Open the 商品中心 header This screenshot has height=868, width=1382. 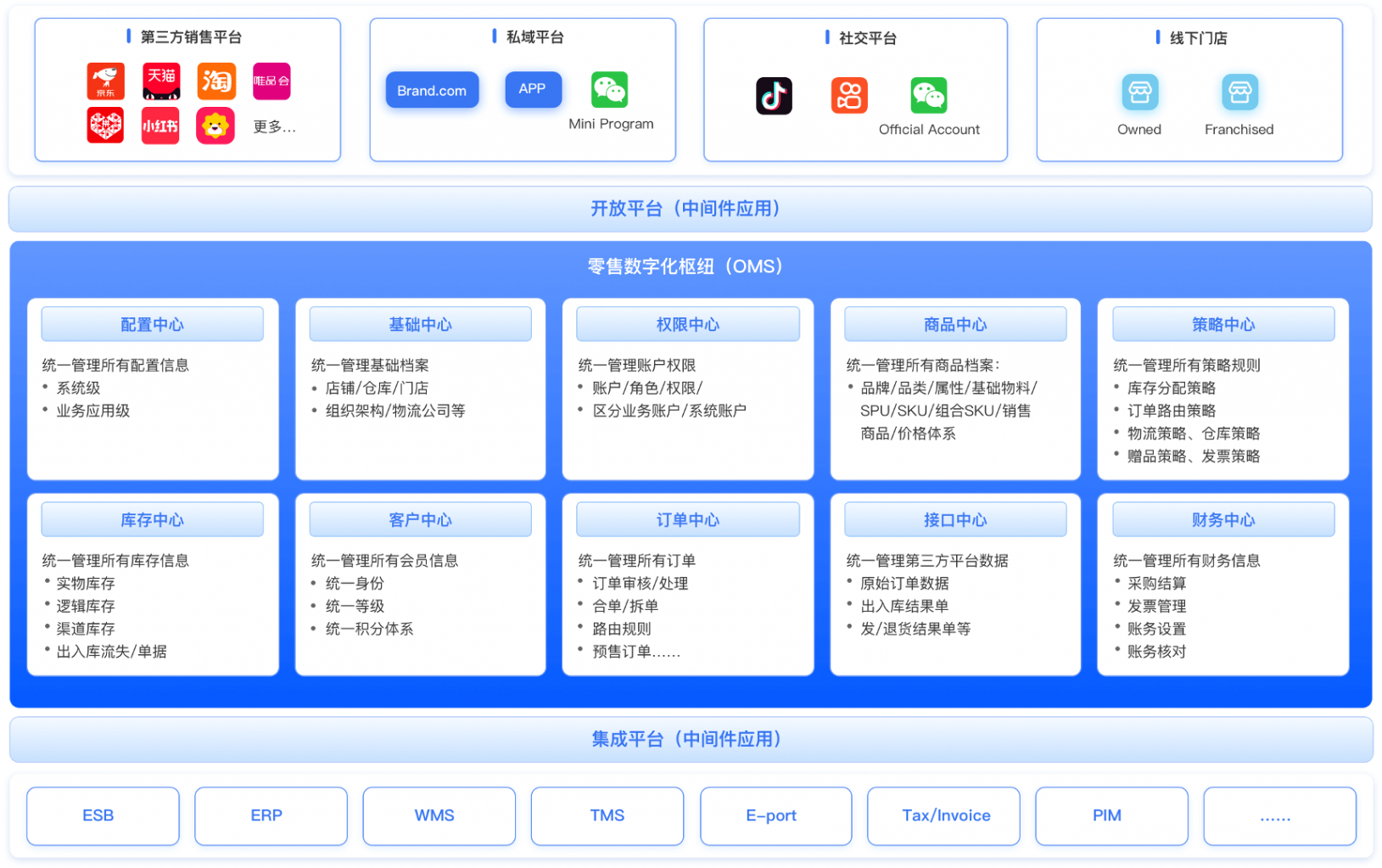click(x=955, y=324)
